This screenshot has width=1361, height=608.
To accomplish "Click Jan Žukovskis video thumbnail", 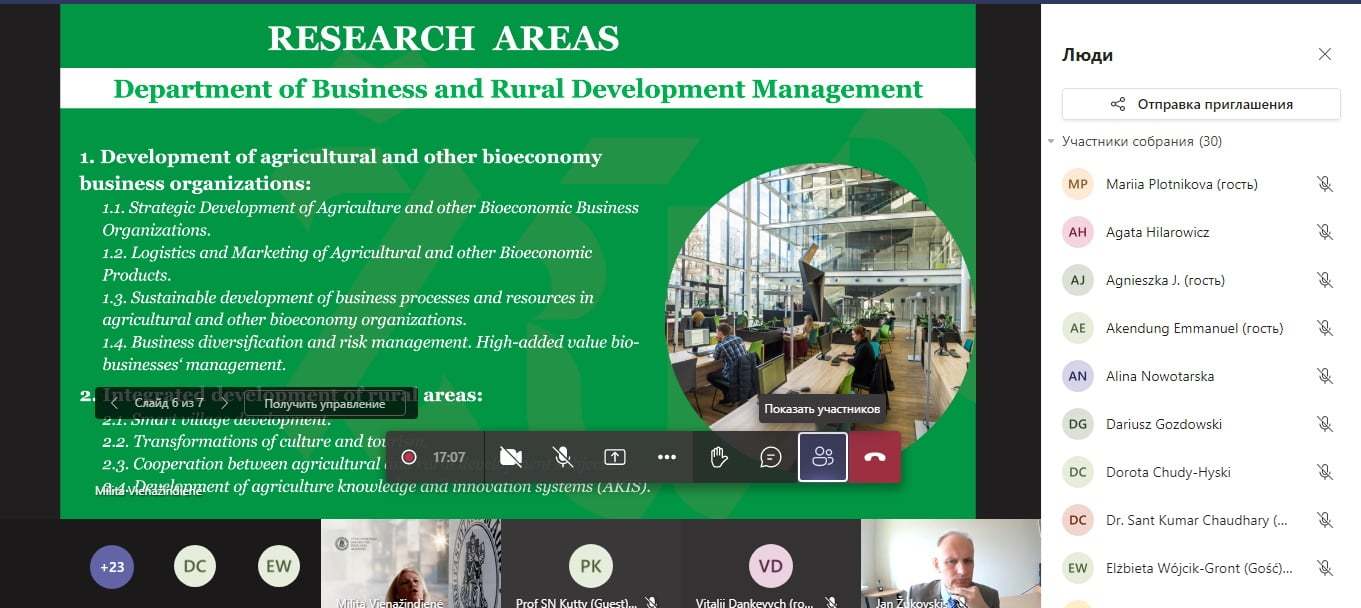I will coord(950,565).
